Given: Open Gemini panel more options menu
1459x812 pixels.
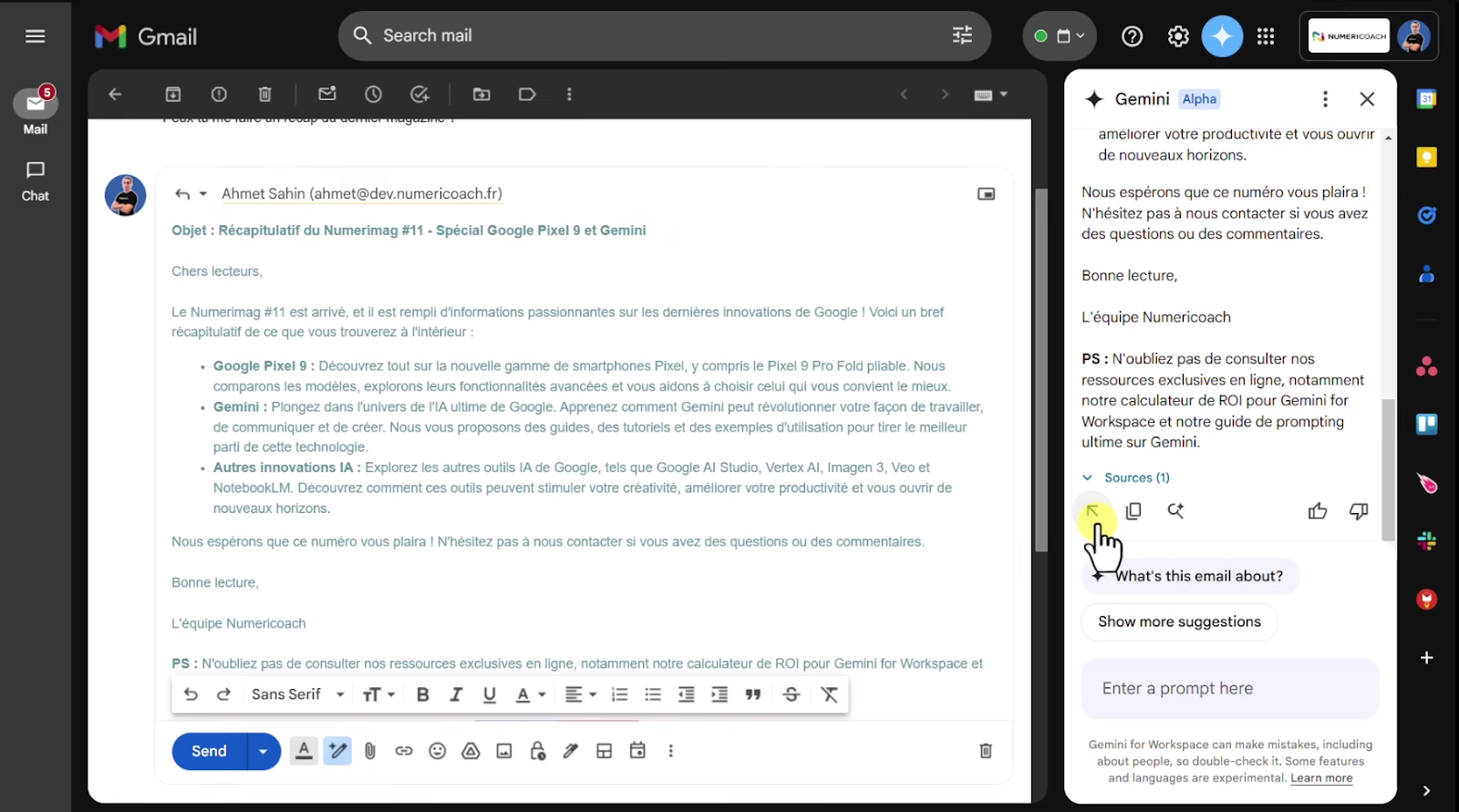Looking at the screenshot, I should click(1325, 98).
